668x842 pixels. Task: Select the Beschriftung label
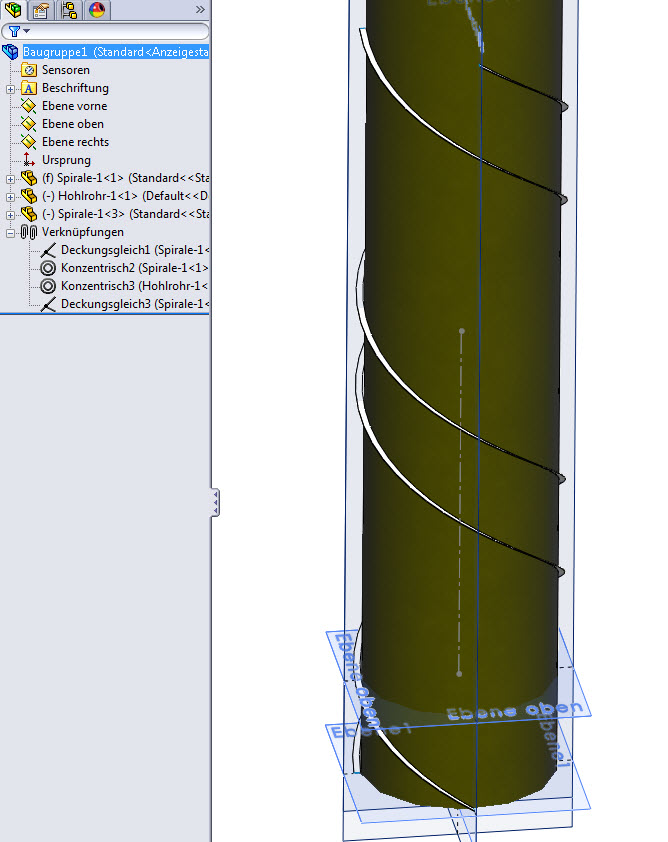(75, 88)
